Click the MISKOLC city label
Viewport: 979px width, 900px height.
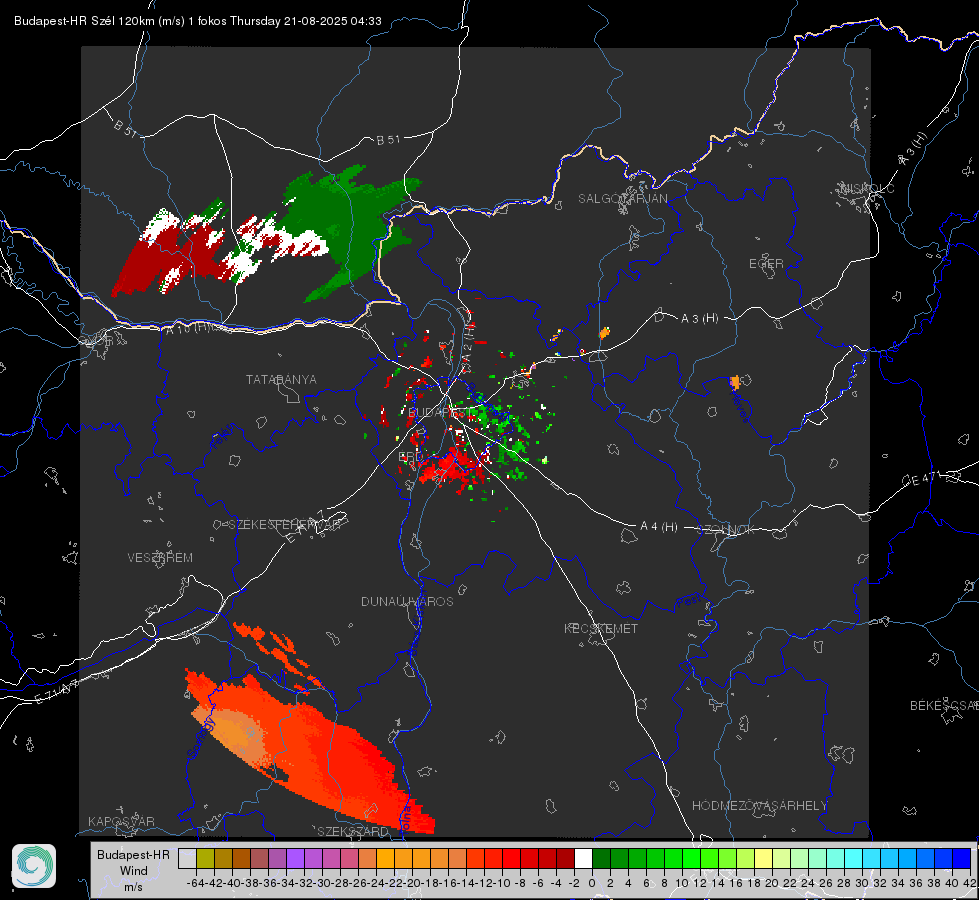[867, 188]
